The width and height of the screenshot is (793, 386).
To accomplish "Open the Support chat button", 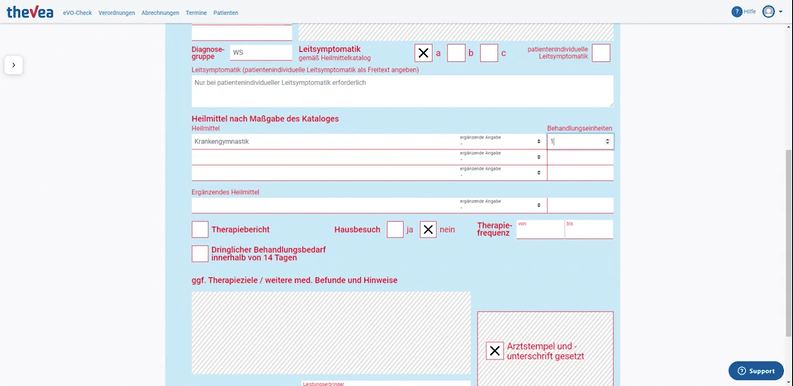I will click(x=756, y=371).
